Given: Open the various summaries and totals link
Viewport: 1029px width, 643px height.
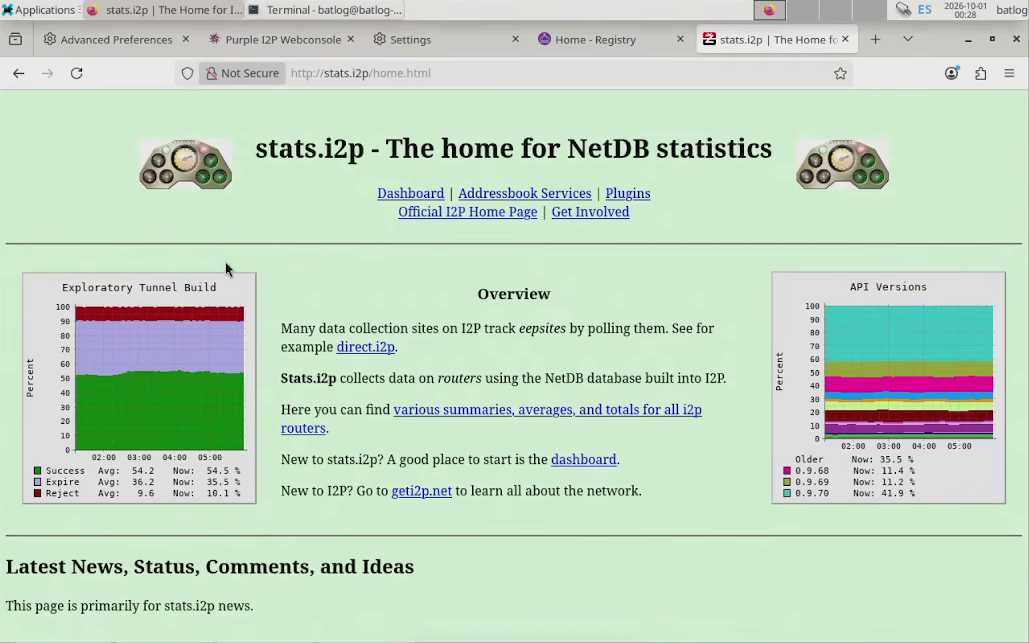Looking at the screenshot, I should (547, 410).
